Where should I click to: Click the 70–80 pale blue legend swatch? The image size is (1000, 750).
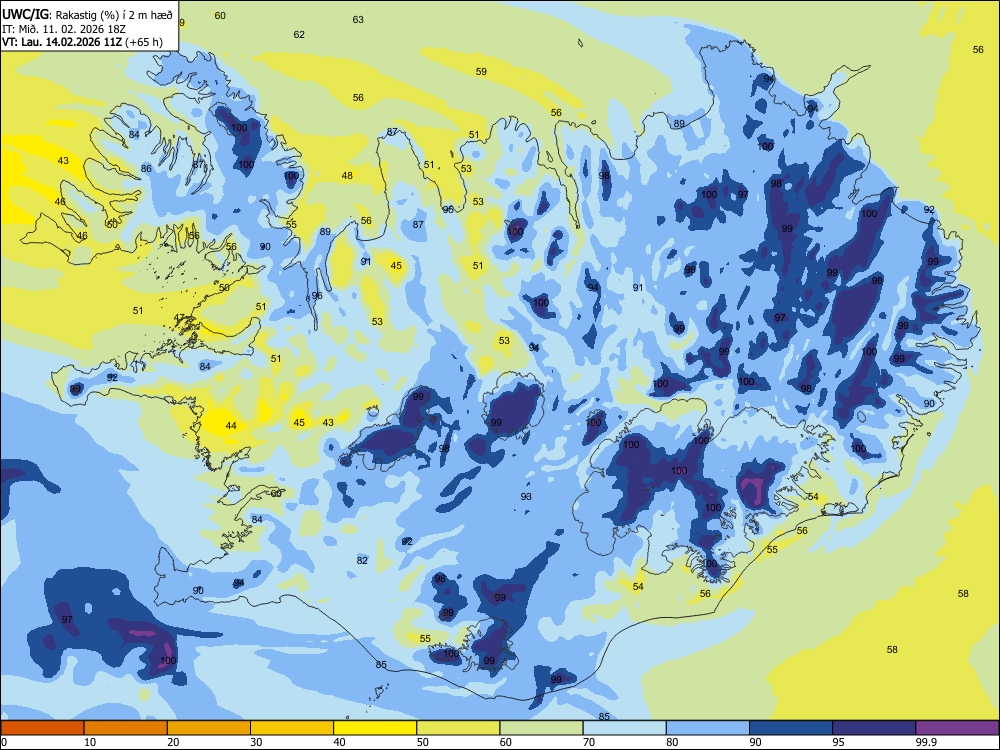click(624, 728)
